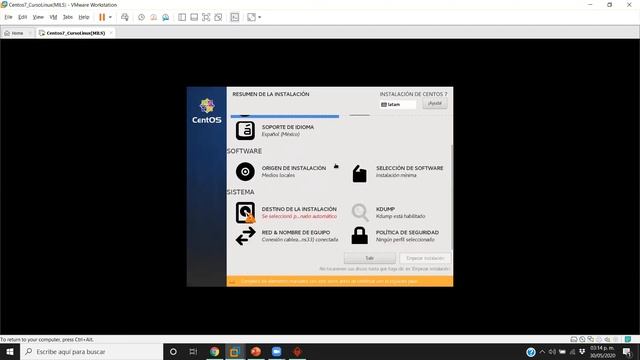Open PowerPoint from the taskbar
This screenshot has height=360, width=640.
[256, 351]
